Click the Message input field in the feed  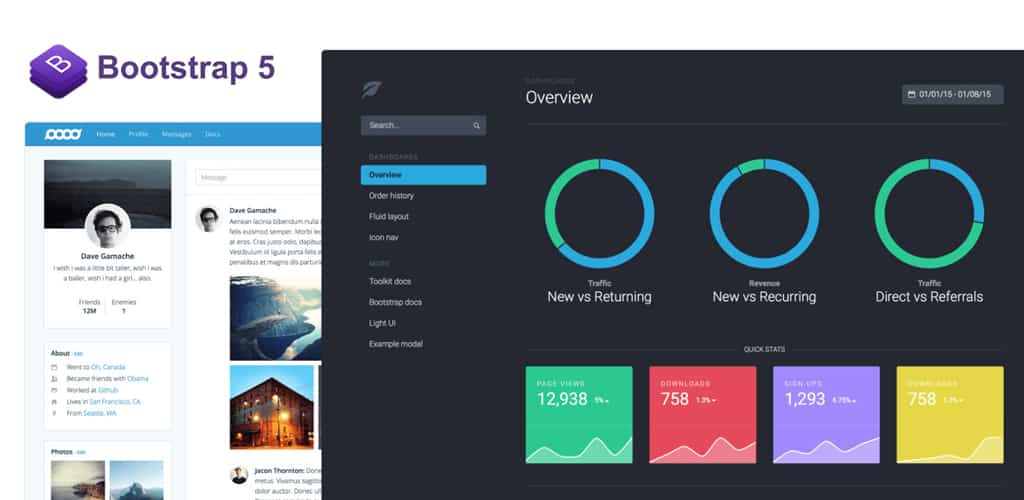tap(258, 178)
